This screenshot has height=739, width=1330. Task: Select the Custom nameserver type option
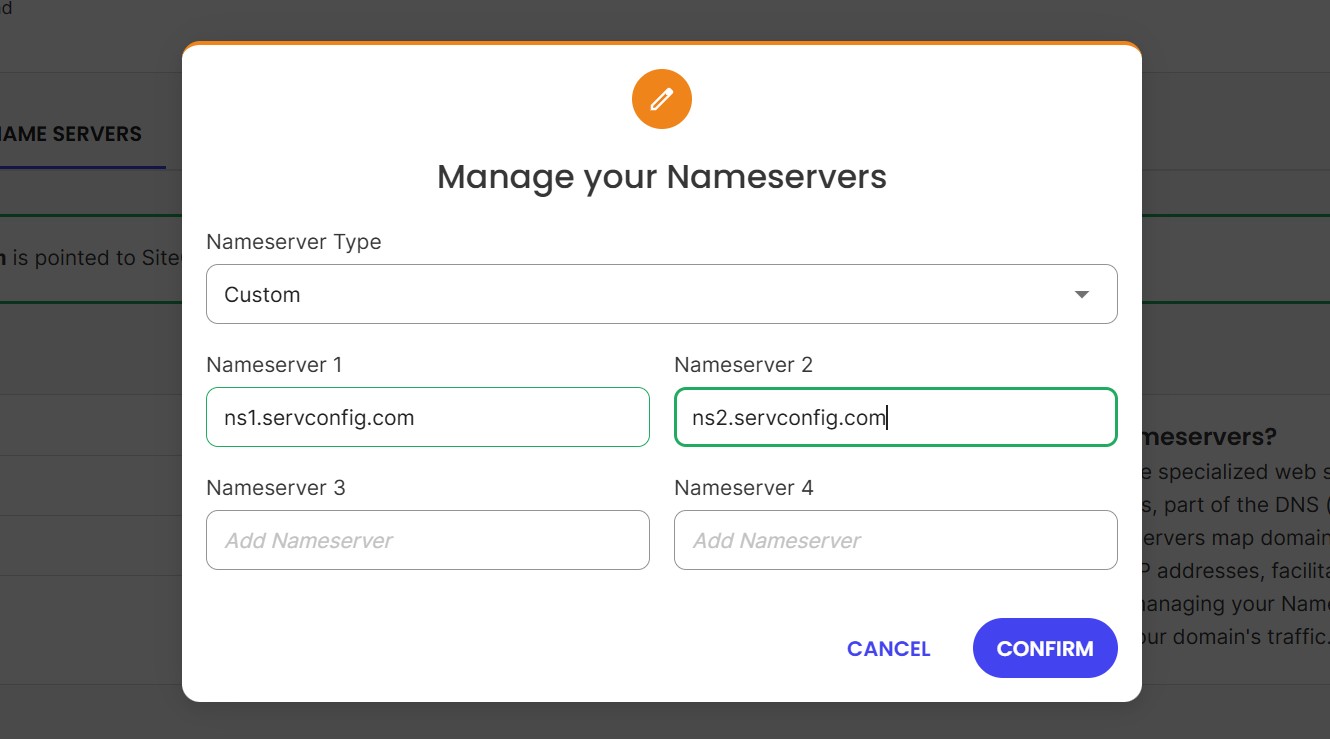pyautogui.click(x=262, y=294)
